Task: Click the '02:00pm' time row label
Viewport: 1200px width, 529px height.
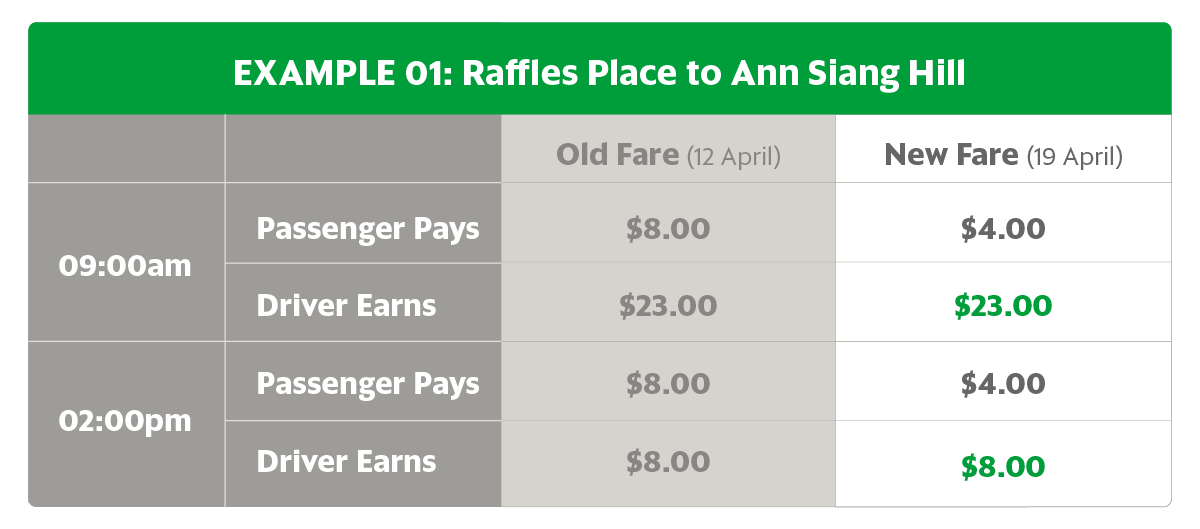Action: pos(126,421)
